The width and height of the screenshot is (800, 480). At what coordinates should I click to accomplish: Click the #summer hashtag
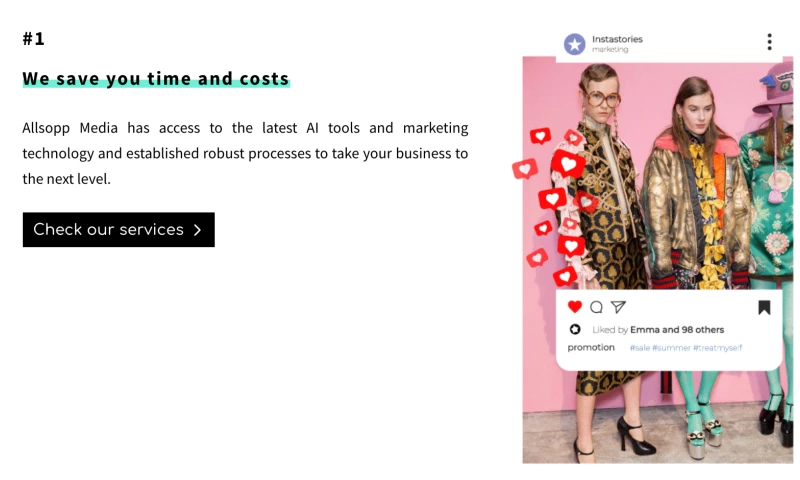pyautogui.click(x=671, y=348)
